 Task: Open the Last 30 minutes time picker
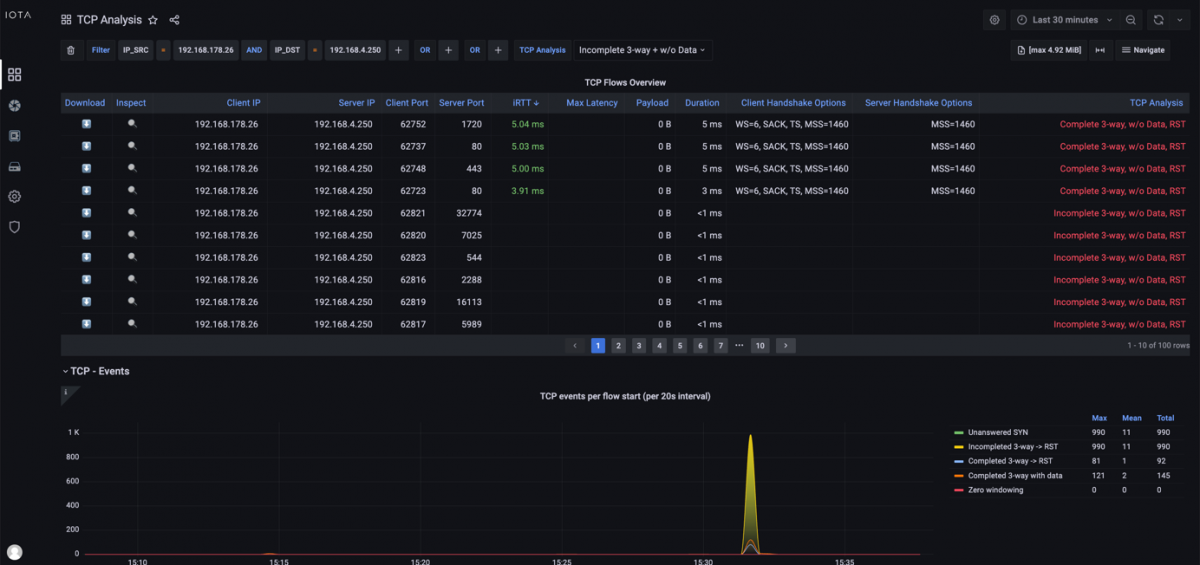pyautogui.click(x=1064, y=20)
